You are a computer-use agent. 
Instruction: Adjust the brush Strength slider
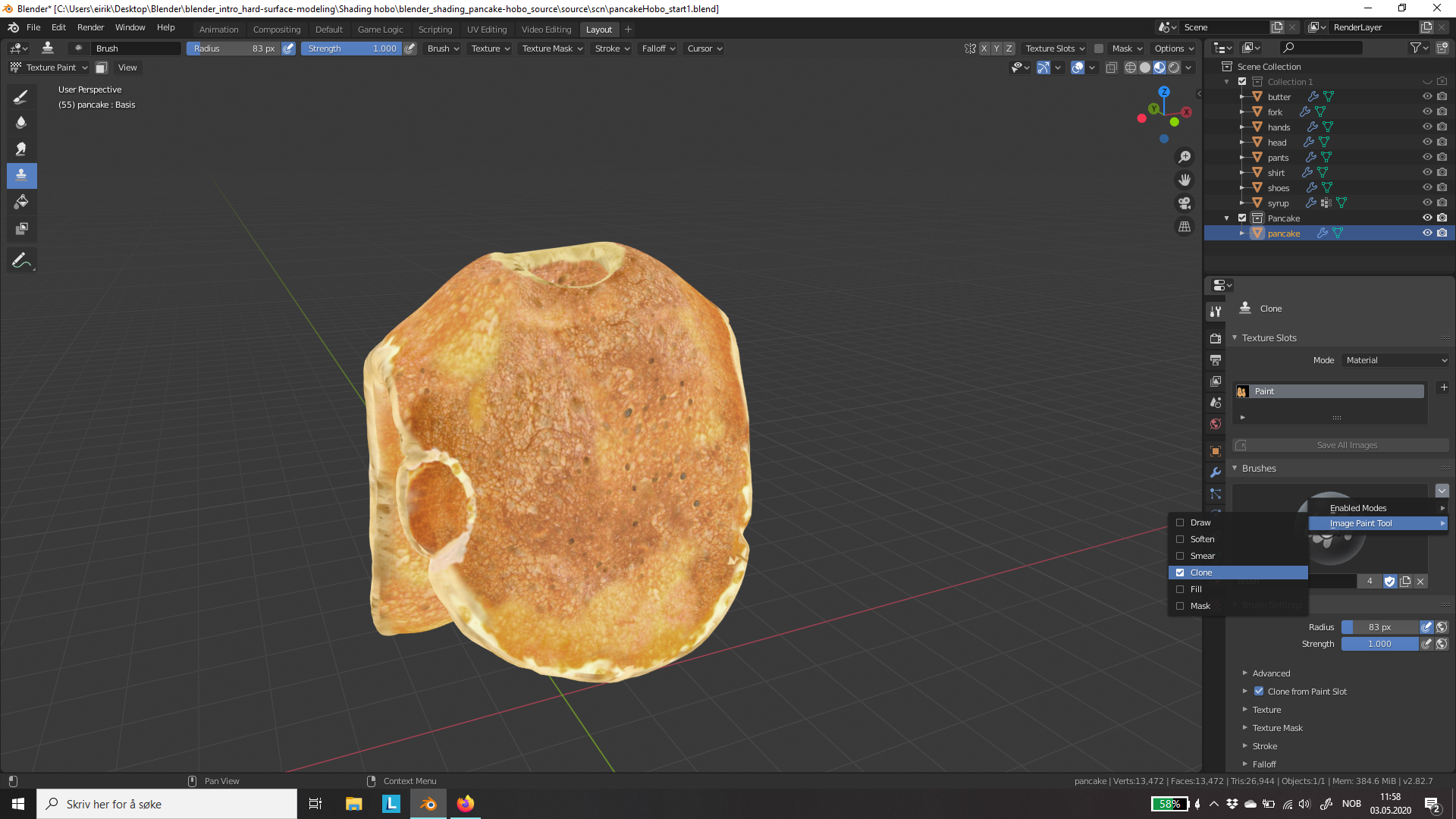(x=1380, y=644)
